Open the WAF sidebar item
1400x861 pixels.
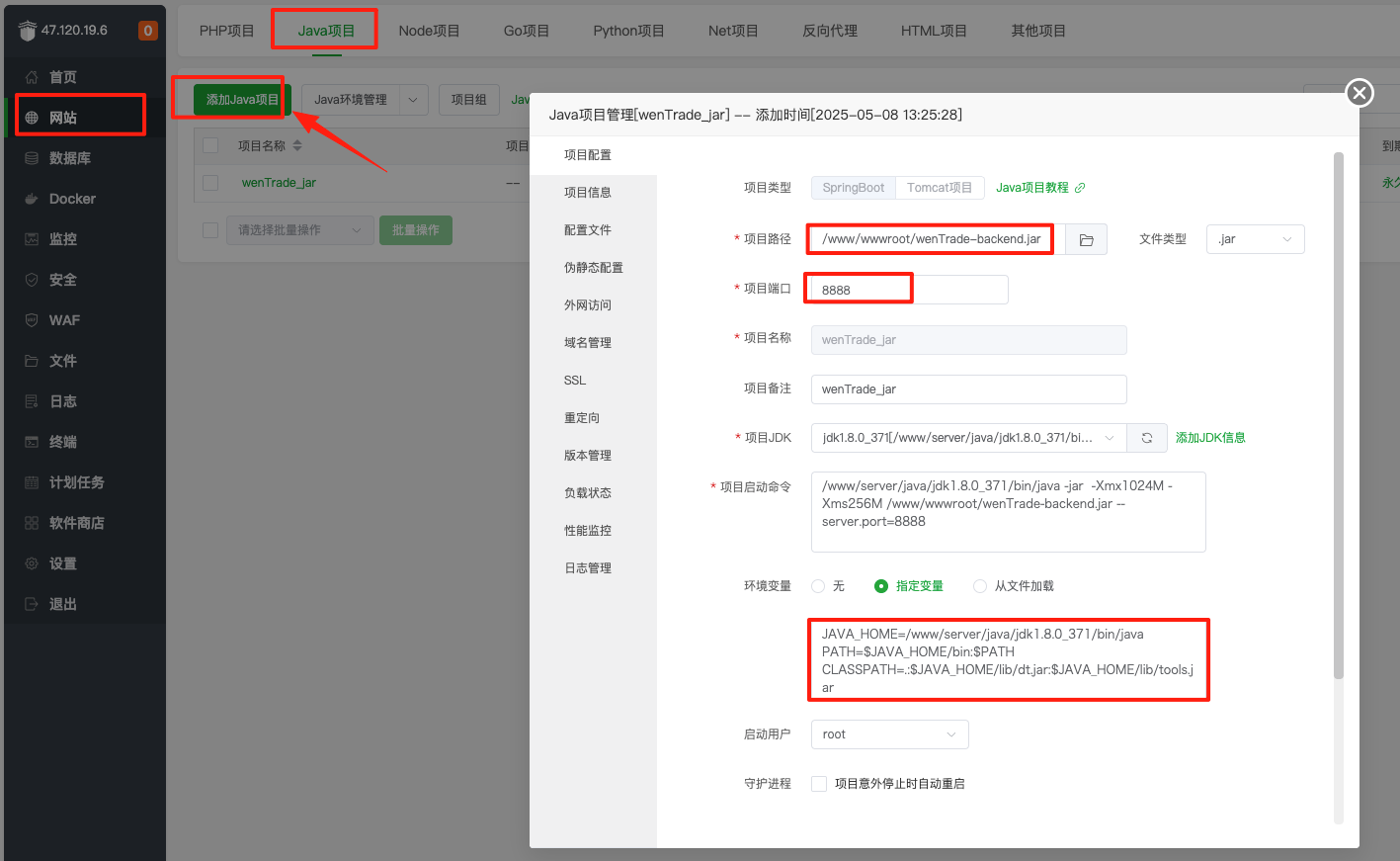pyautogui.click(x=85, y=320)
